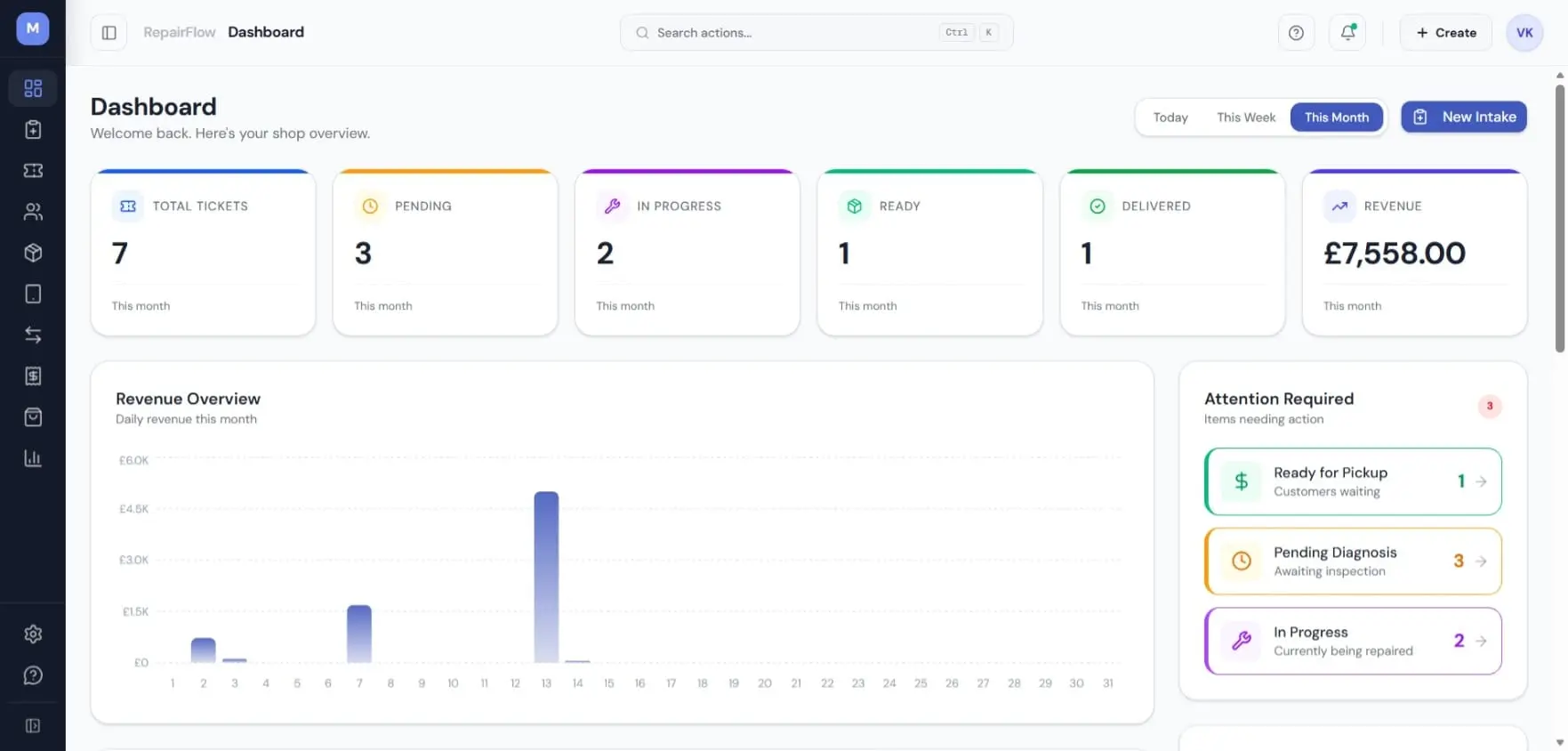The width and height of the screenshot is (1568, 751).
Task: Open the Pending Diagnosis item
Action: [1353, 561]
